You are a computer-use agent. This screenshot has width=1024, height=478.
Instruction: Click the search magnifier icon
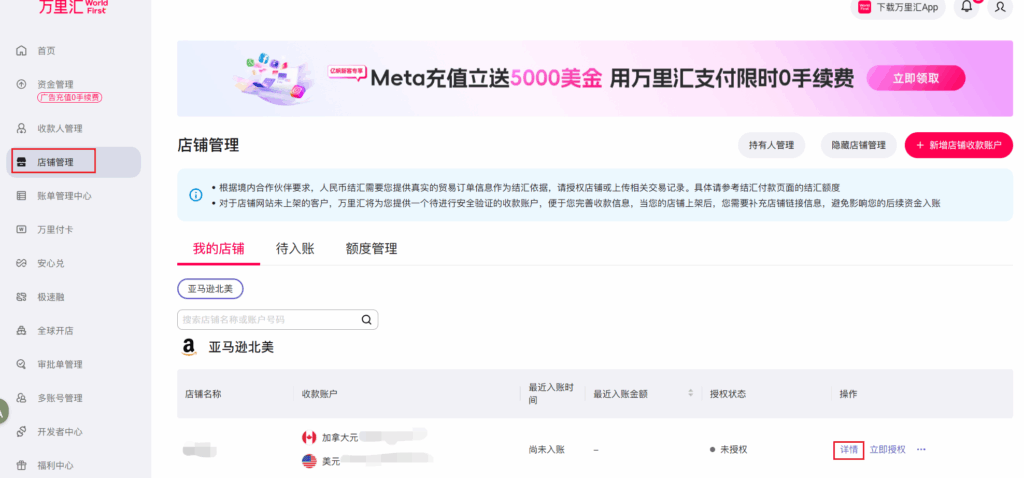tap(366, 320)
